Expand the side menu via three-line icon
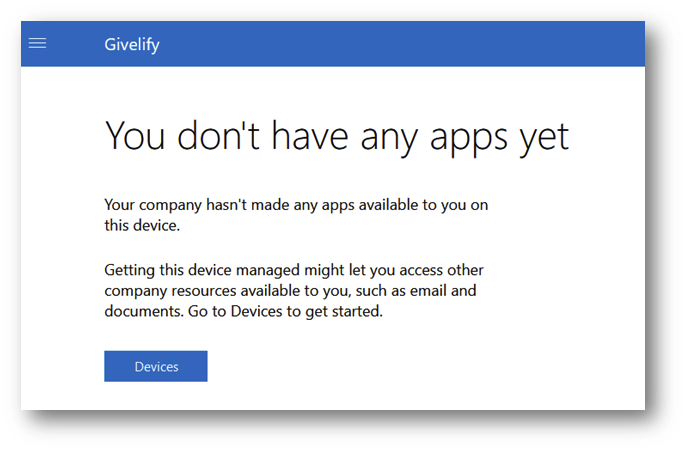This screenshot has height=452, width=687. pos(37,43)
